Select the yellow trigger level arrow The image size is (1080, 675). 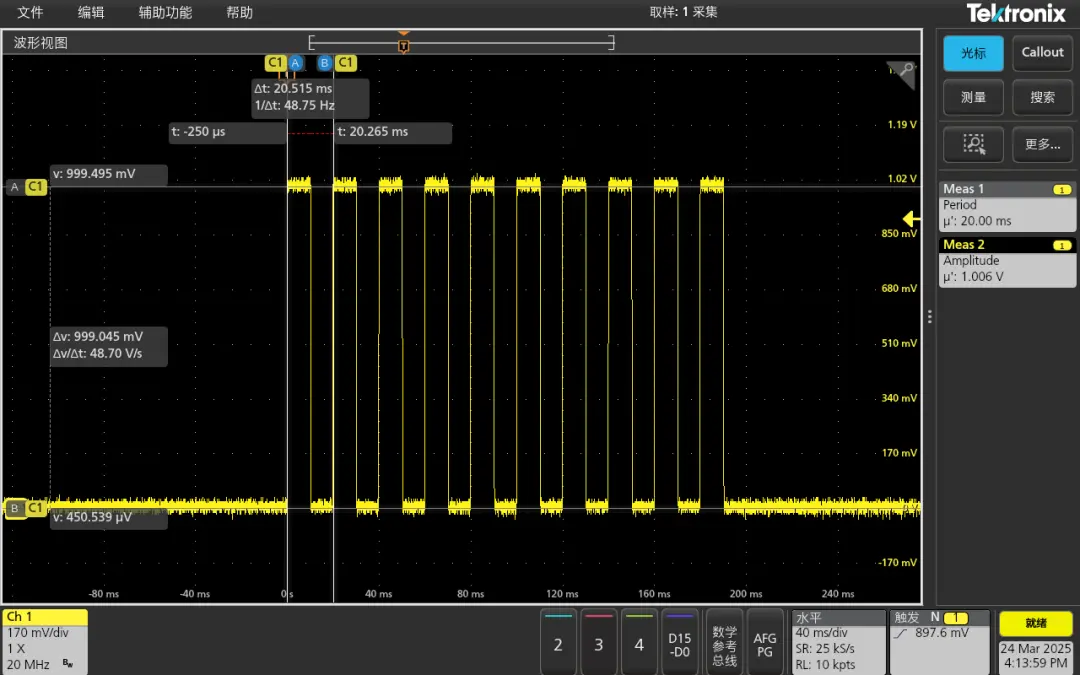pyautogui.click(x=912, y=219)
